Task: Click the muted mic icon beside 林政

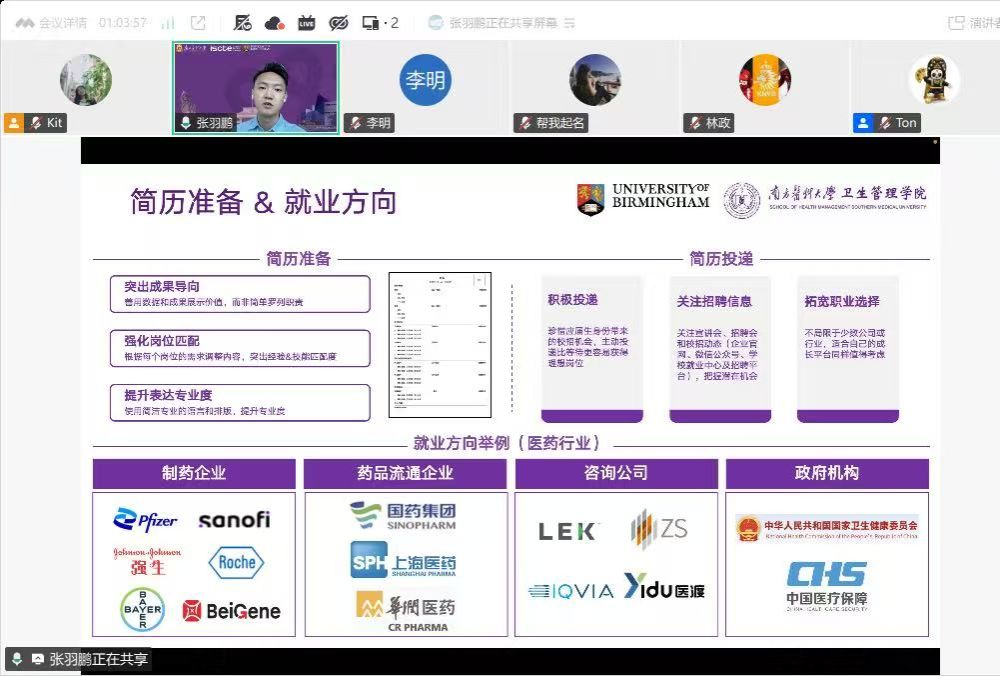Action: pyautogui.click(x=695, y=122)
